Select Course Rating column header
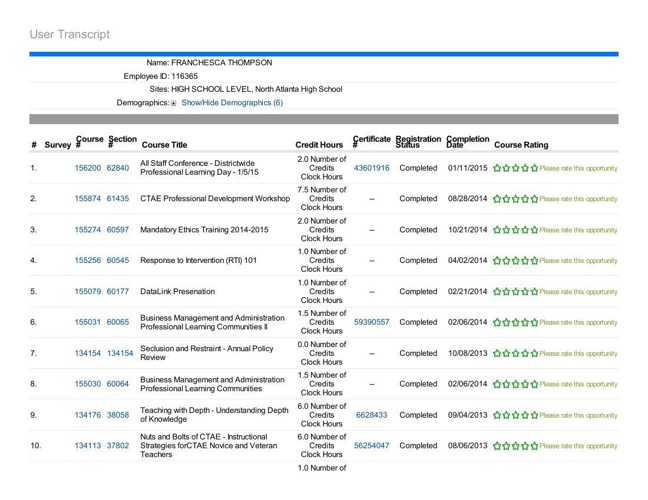This screenshot has width=648, height=500. coord(521,145)
